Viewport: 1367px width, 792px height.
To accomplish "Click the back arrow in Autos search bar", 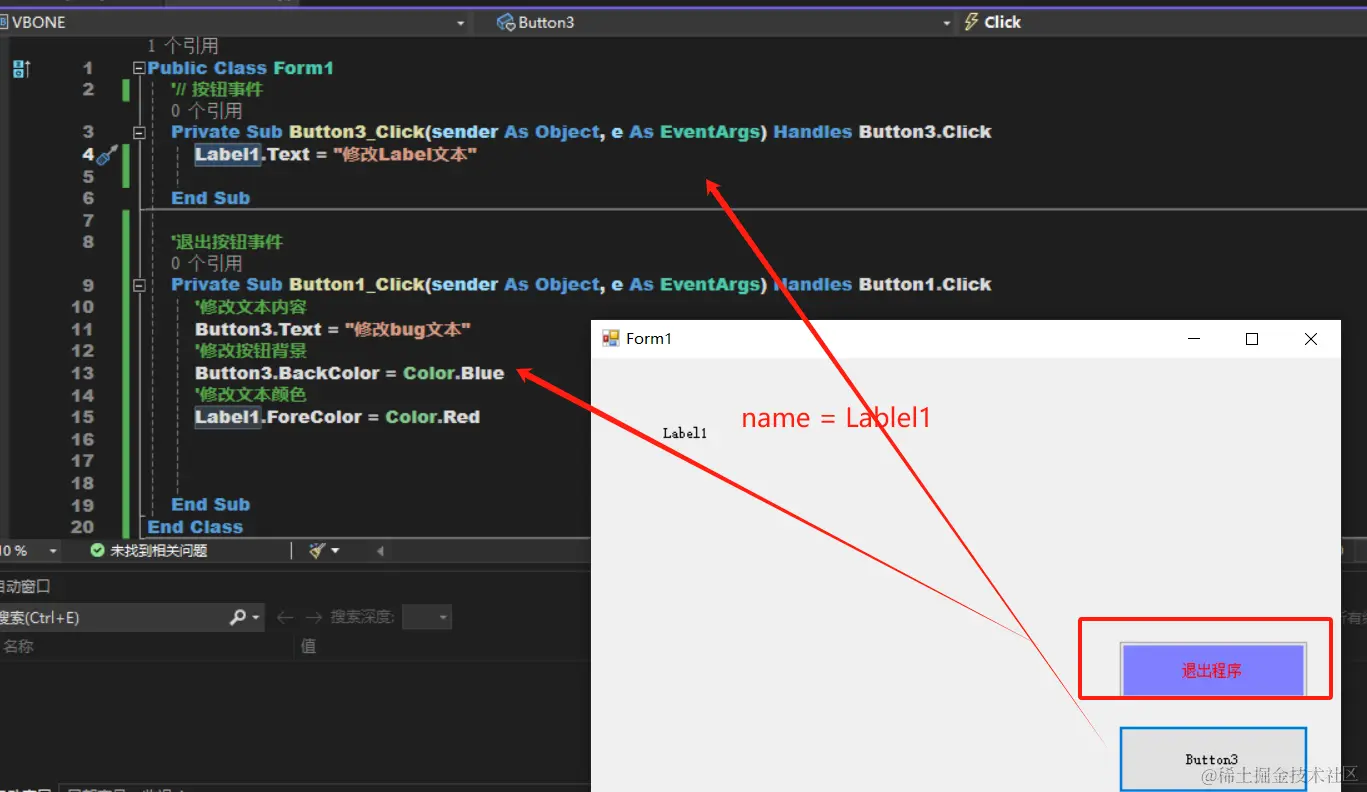I will 285,617.
